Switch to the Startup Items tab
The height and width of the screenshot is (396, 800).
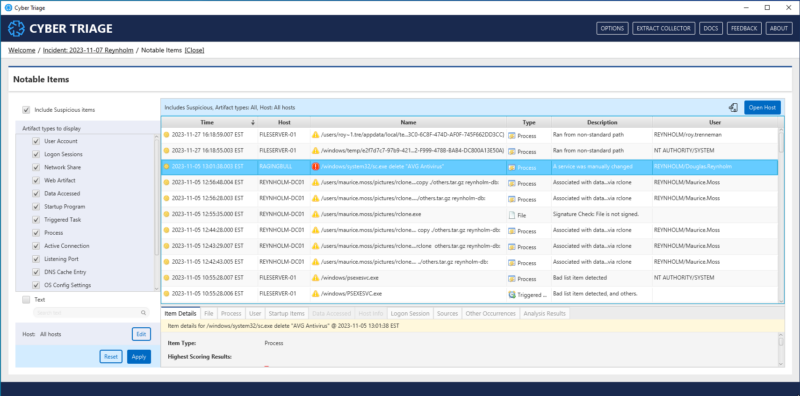[x=286, y=313]
